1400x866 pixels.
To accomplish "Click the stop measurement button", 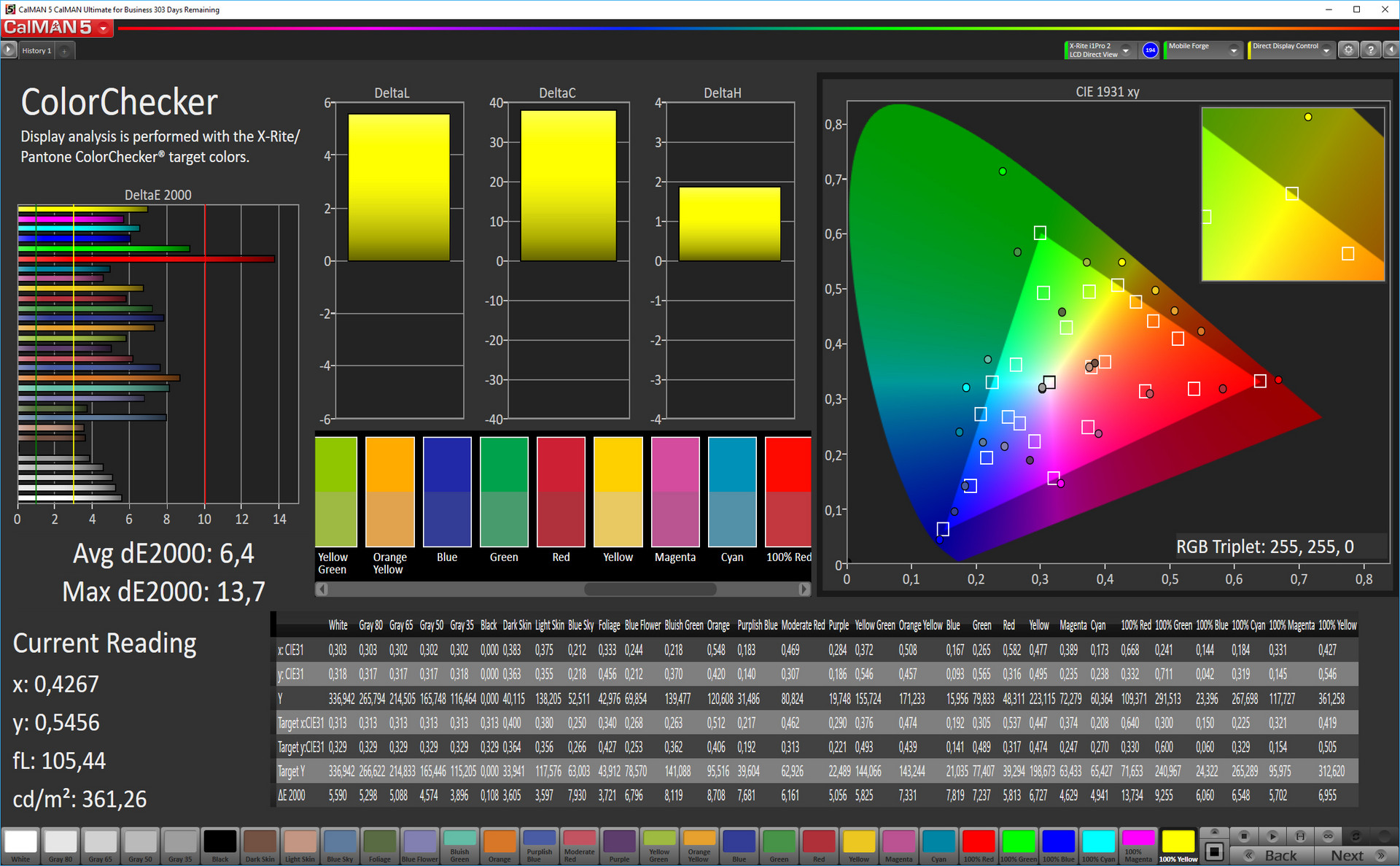I will pos(1244,836).
